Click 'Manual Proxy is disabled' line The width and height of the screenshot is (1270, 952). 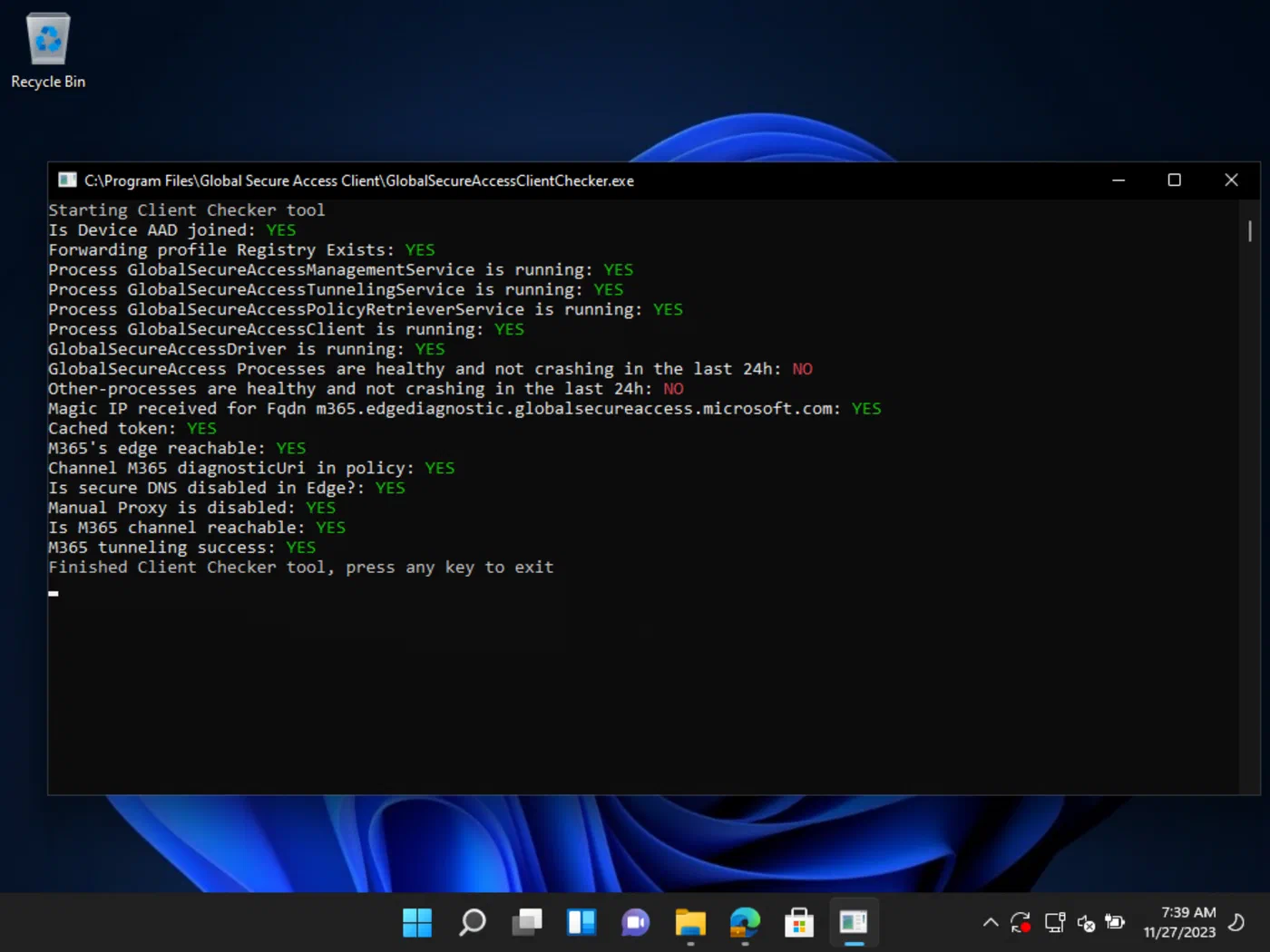[x=192, y=509]
